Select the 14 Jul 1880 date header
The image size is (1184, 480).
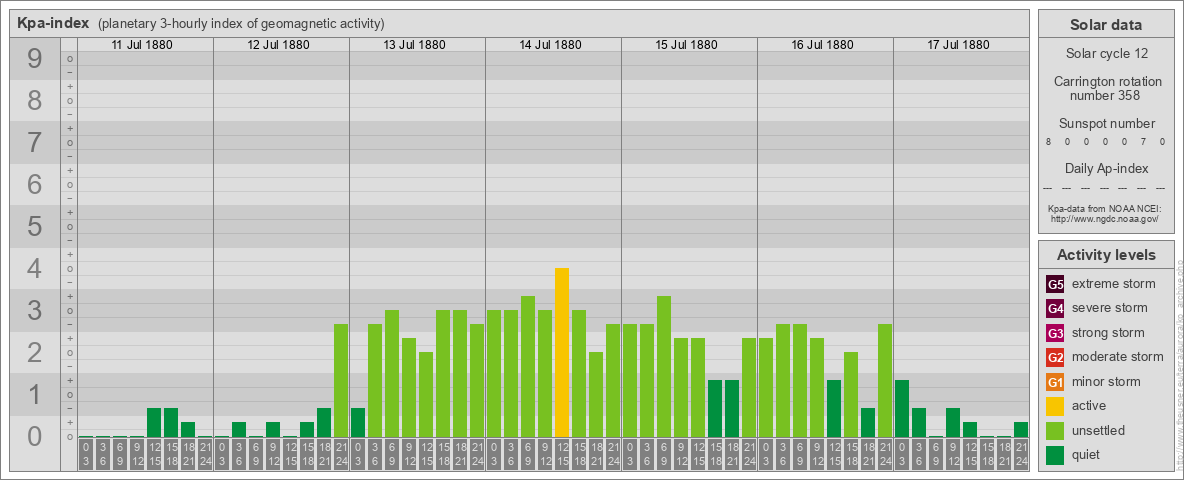[x=550, y=45]
